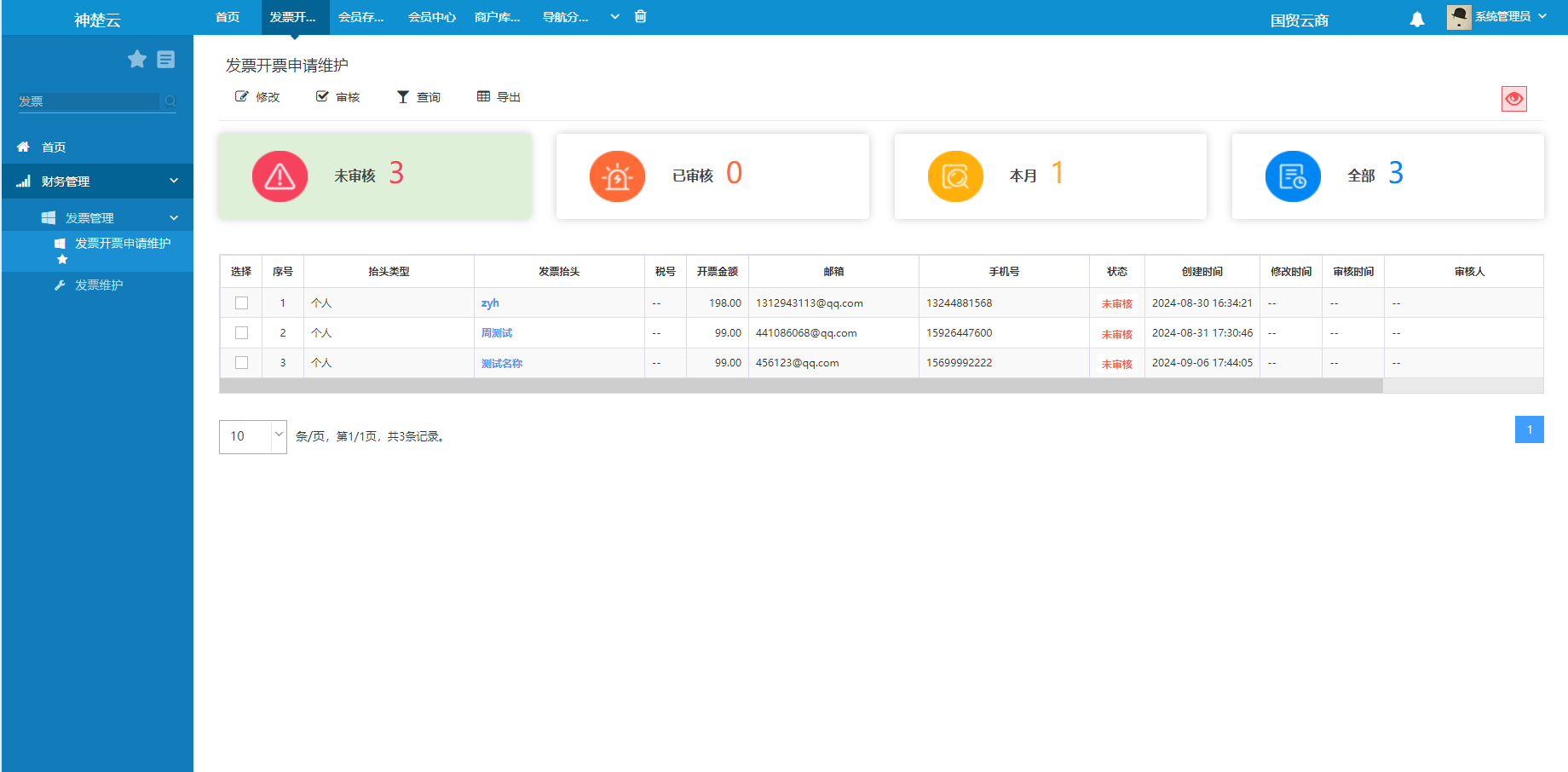Image resolution: width=1568 pixels, height=772 pixels.
Task: Click the 2024-08-30 16:34:21 timestamp
Action: pos(1202,302)
